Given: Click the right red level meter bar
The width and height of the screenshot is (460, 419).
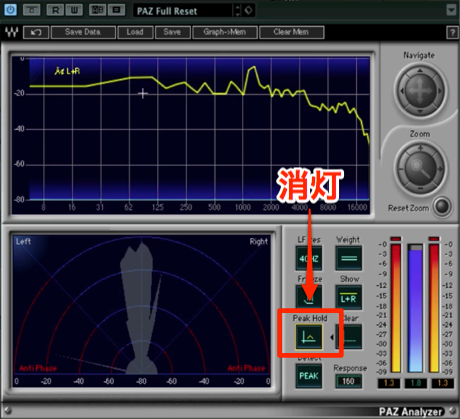Looking at the screenshot, I should click(x=434, y=308).
